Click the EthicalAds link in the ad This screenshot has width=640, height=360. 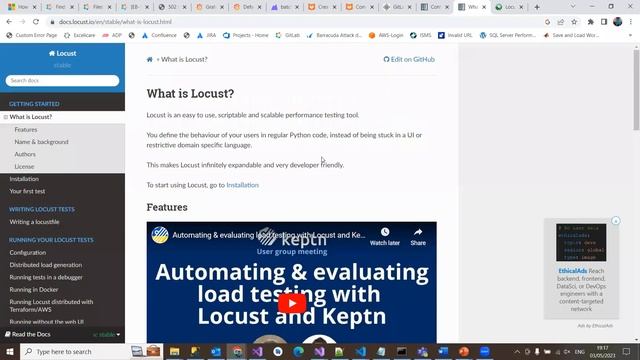click(x=573, y=271)
